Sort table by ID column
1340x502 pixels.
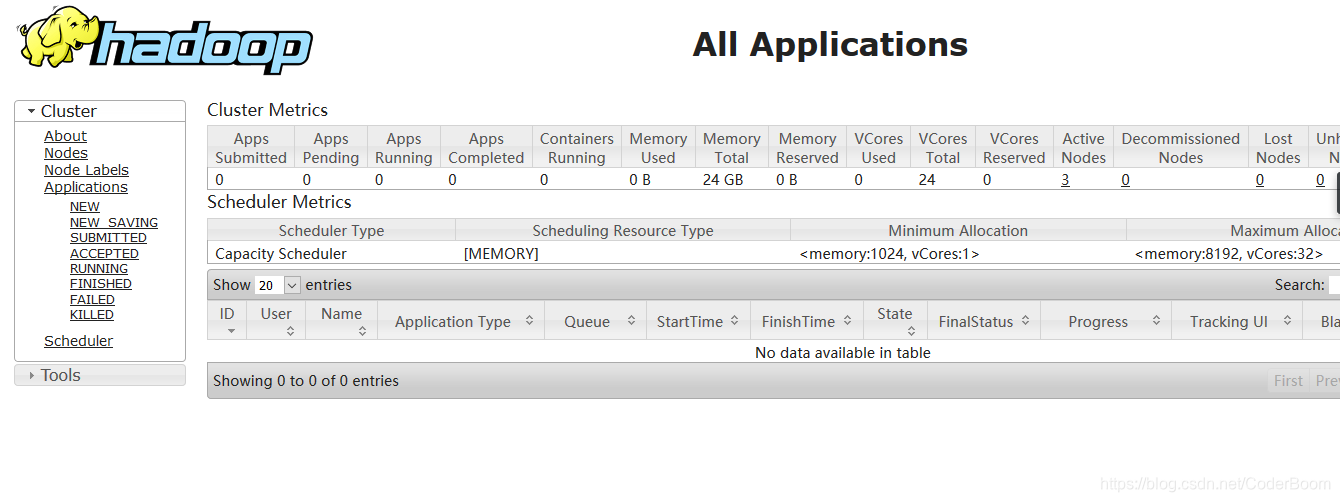(227, 321)
